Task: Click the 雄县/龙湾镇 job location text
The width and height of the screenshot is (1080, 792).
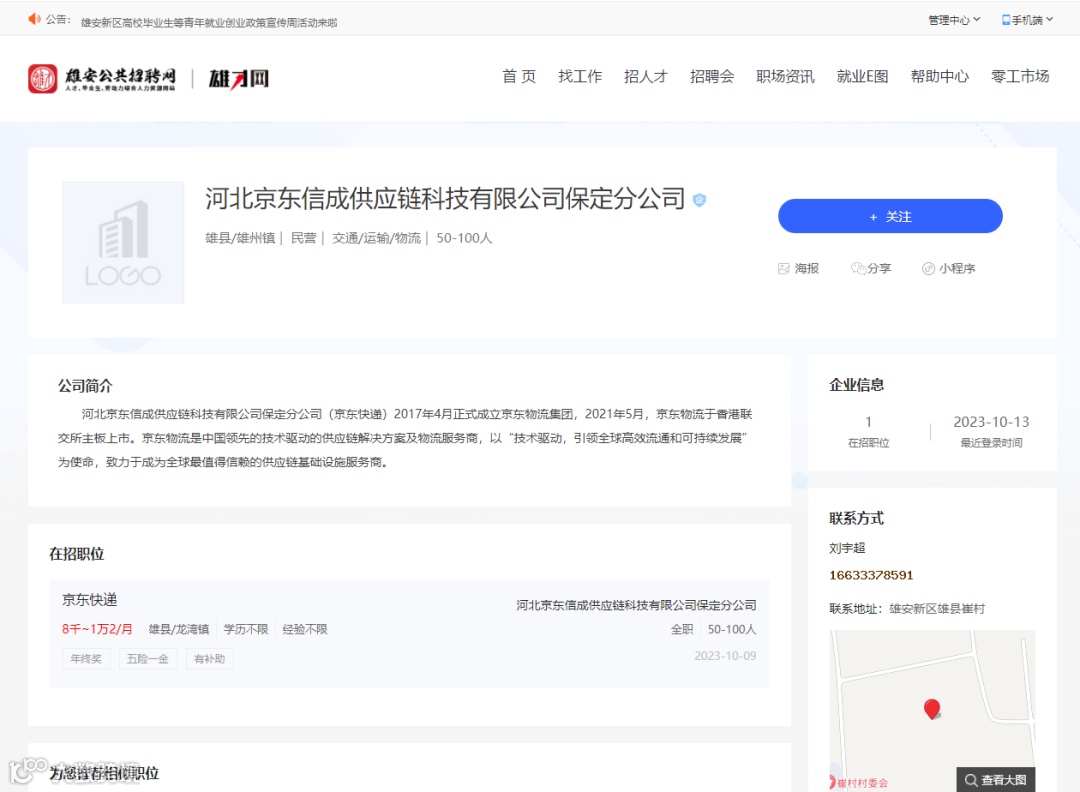Action: 178,629
